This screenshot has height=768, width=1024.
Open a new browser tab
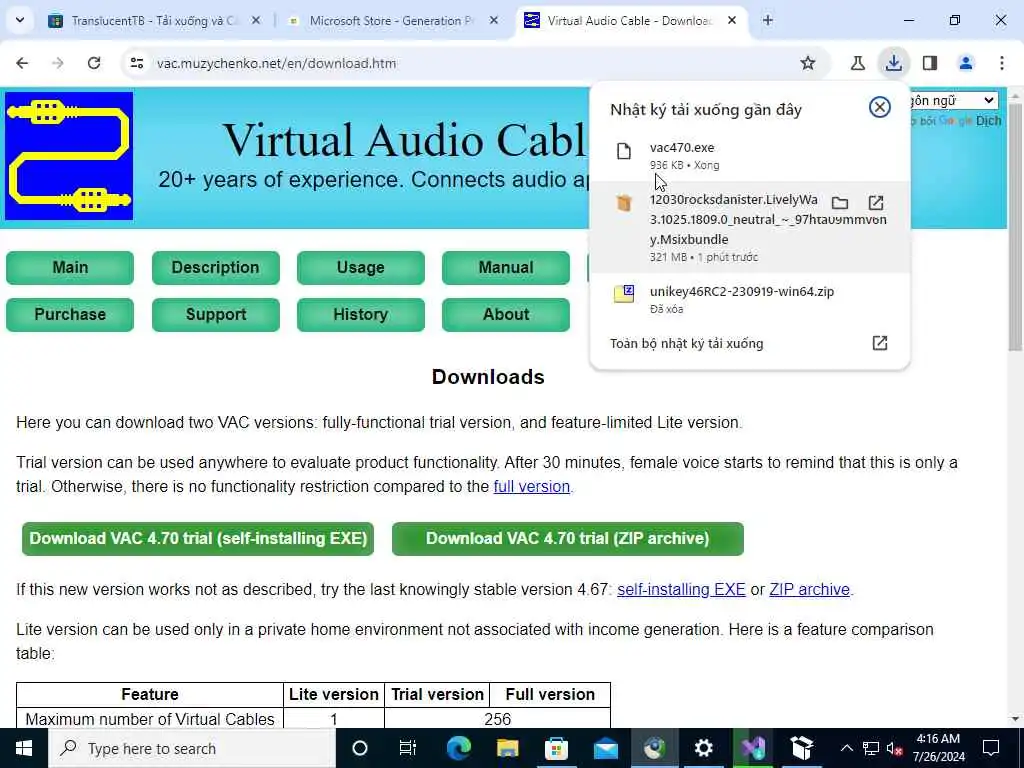pos(768,20)
